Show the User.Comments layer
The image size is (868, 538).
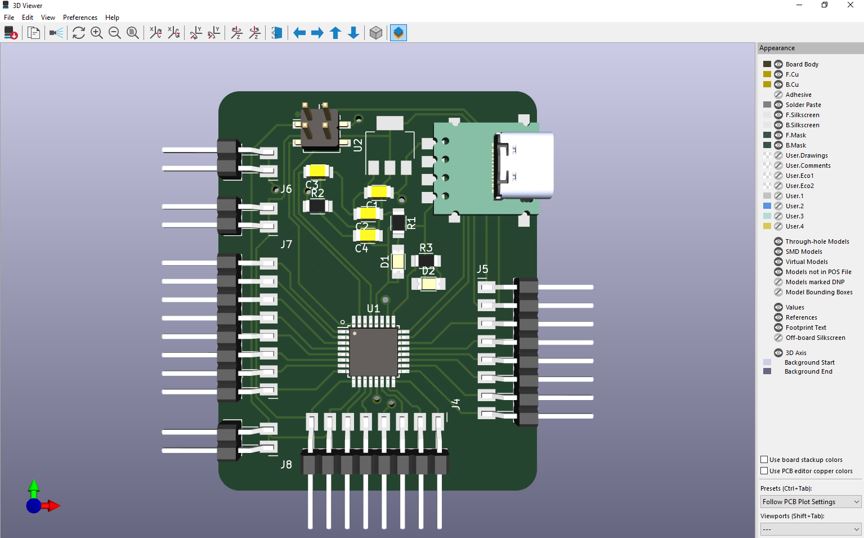778,165
